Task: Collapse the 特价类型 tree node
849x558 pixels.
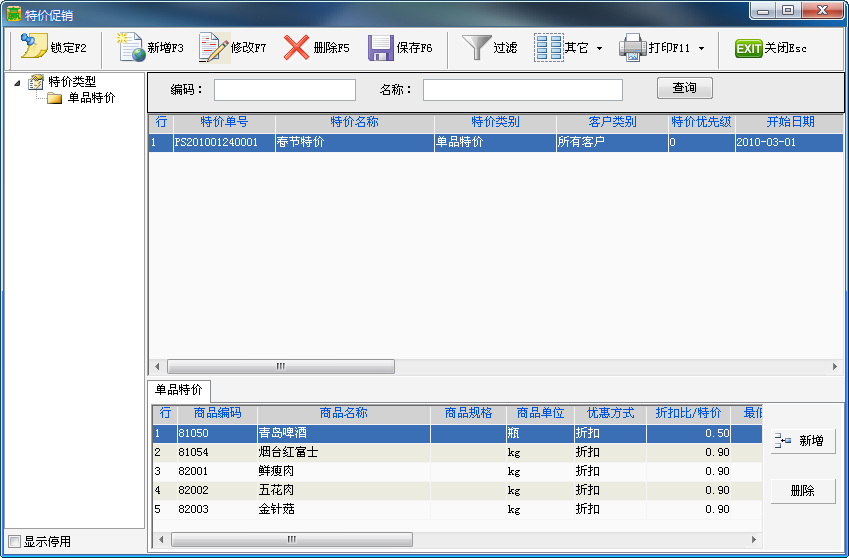Action: point(17,83)
